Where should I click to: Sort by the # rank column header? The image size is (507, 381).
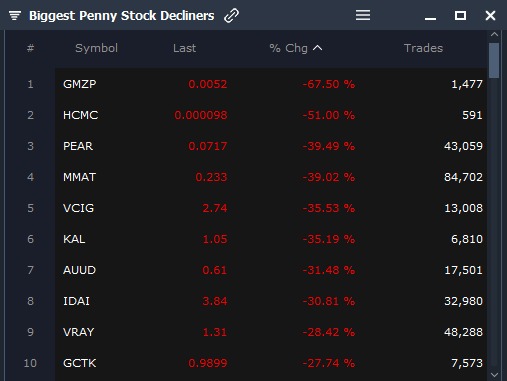[x=30, y=48]
